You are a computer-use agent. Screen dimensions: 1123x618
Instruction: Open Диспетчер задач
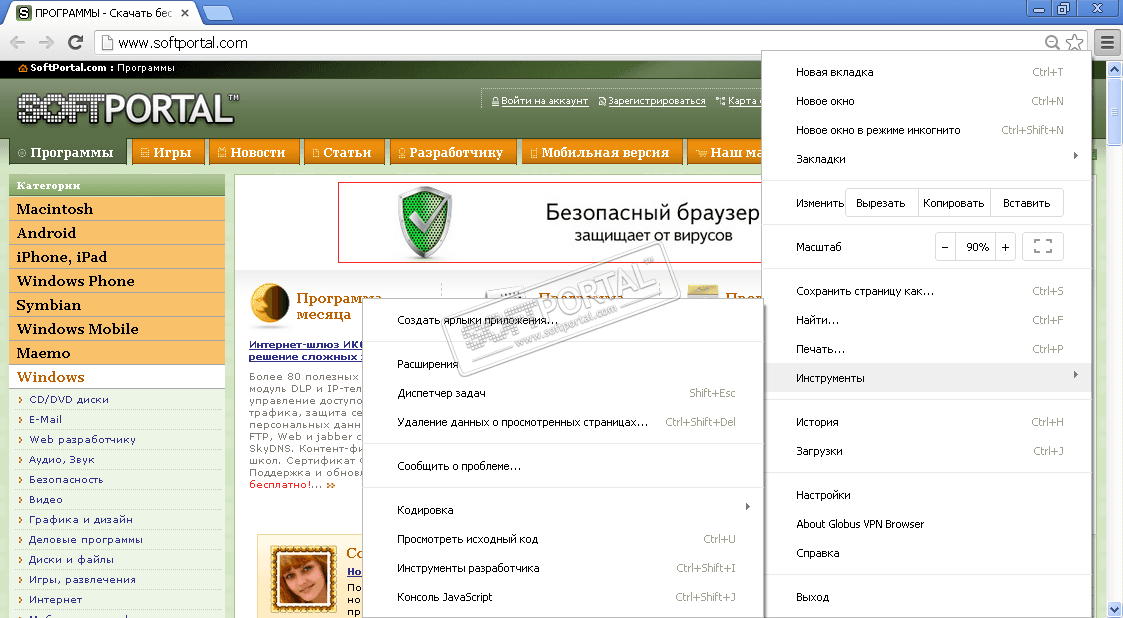pyautogui.click(x=564, y=393)
